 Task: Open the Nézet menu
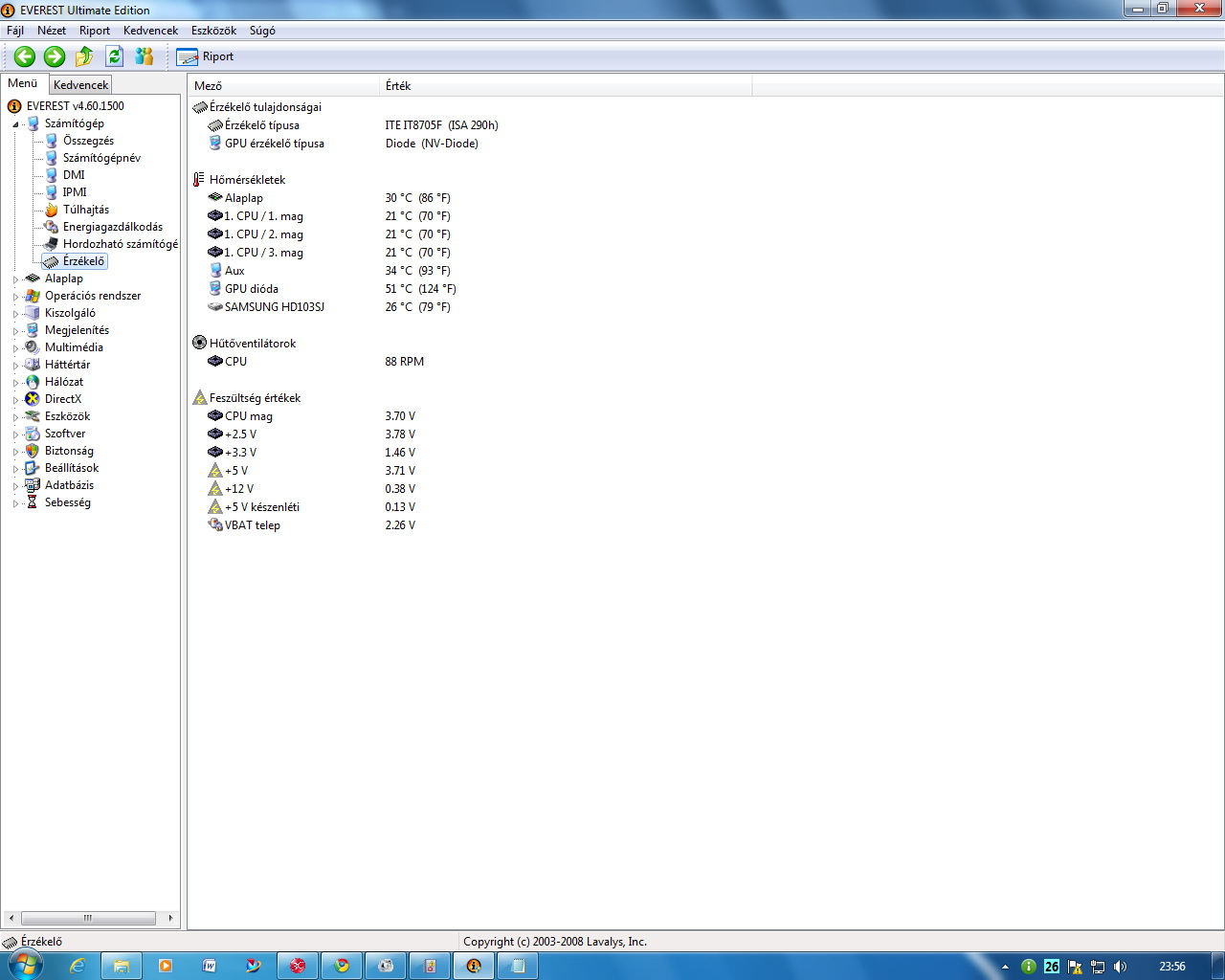click(52, 31)
